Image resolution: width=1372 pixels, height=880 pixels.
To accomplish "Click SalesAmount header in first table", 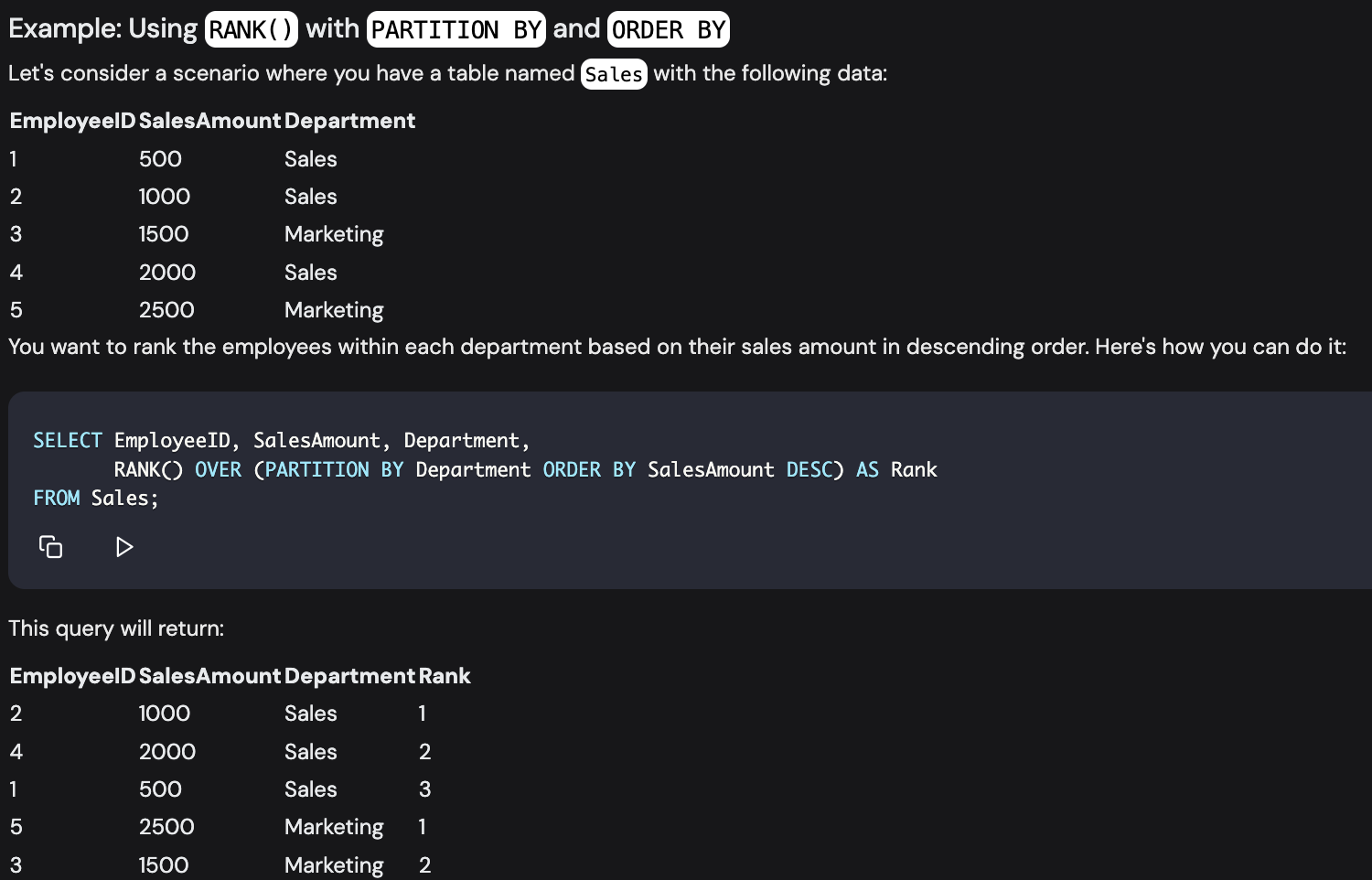I will (209, 121).
